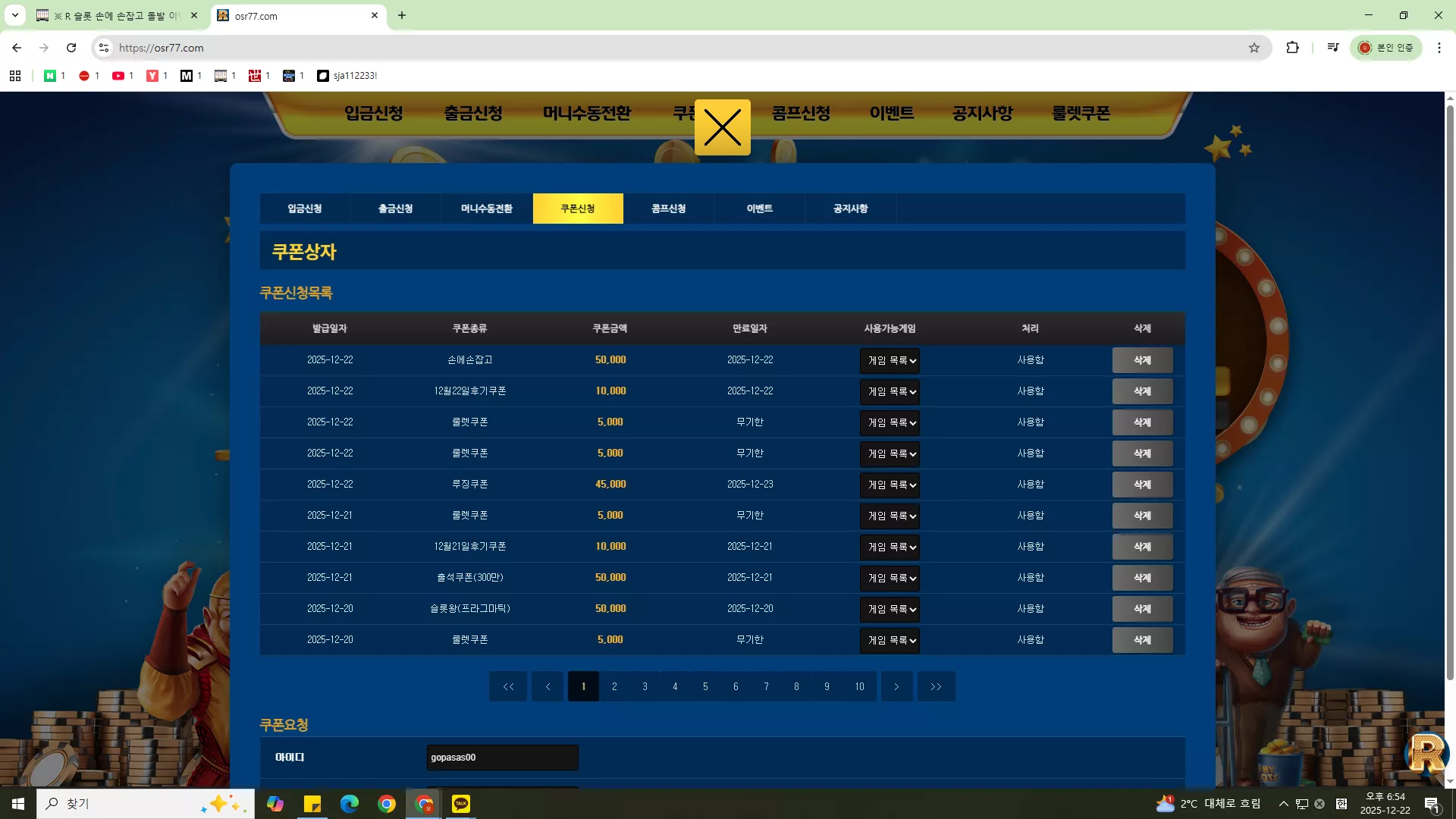Go to pagination page 10

tap(859, 686)
